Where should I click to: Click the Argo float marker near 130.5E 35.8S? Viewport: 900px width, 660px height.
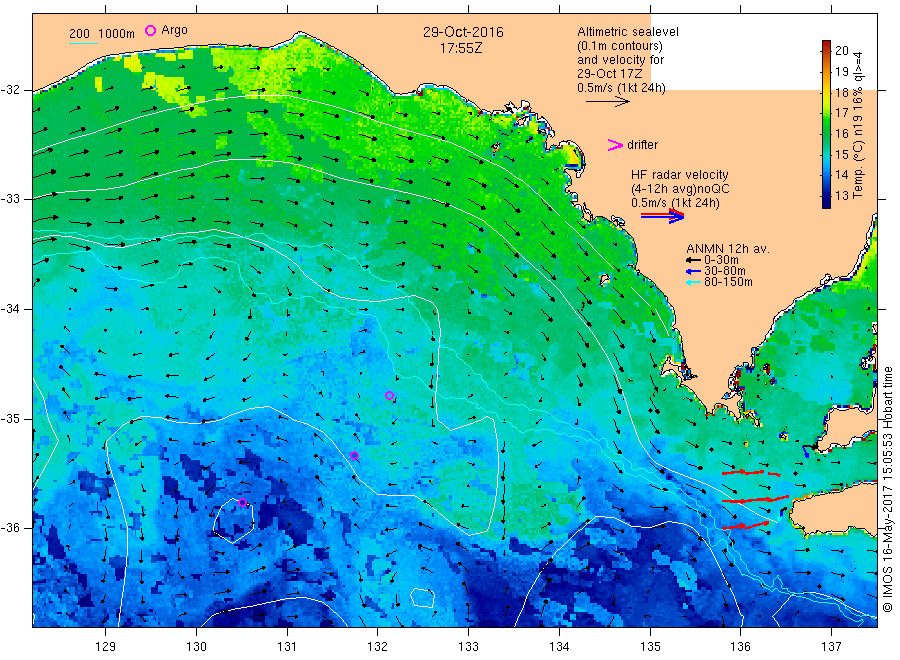(x=242, y=503)
